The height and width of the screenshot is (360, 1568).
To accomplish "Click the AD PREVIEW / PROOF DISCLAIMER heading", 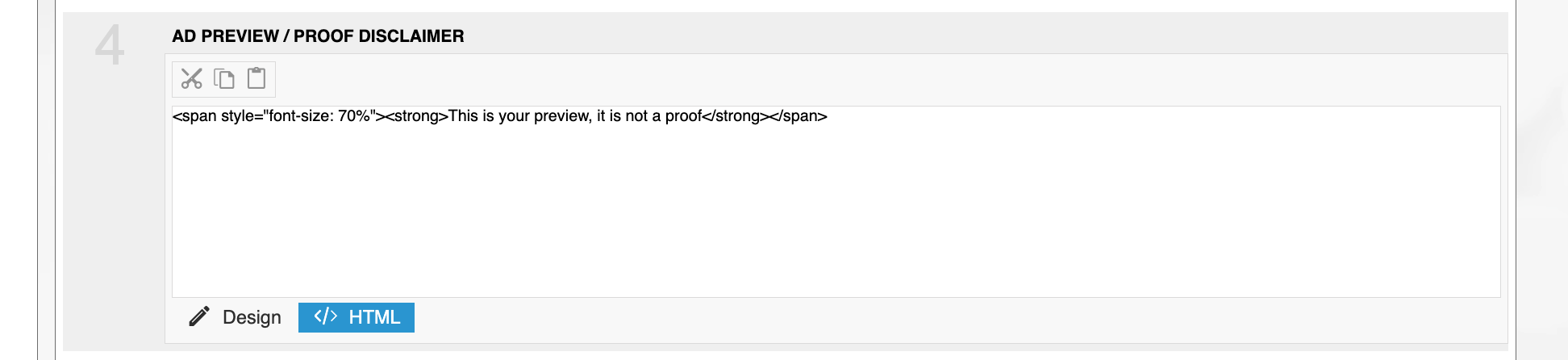I will 318,36.
